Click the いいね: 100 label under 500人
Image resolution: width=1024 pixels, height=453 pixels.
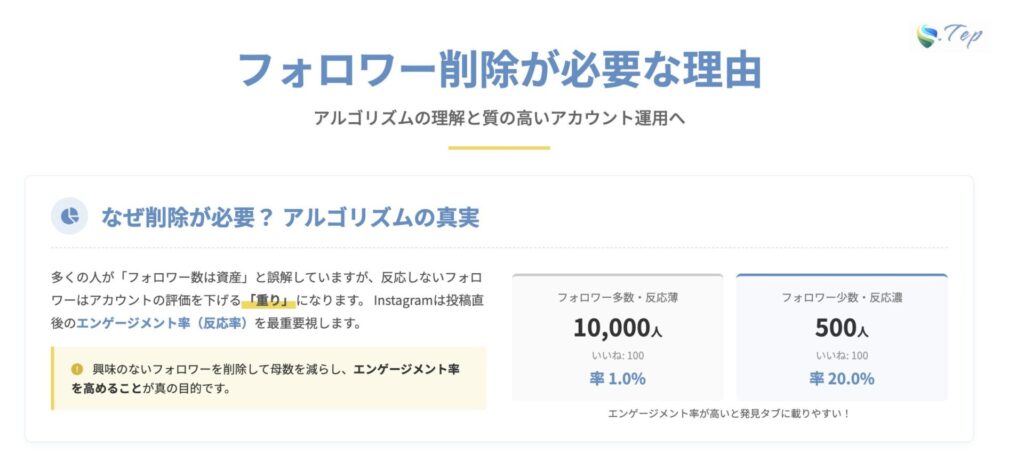click(841, 354)
